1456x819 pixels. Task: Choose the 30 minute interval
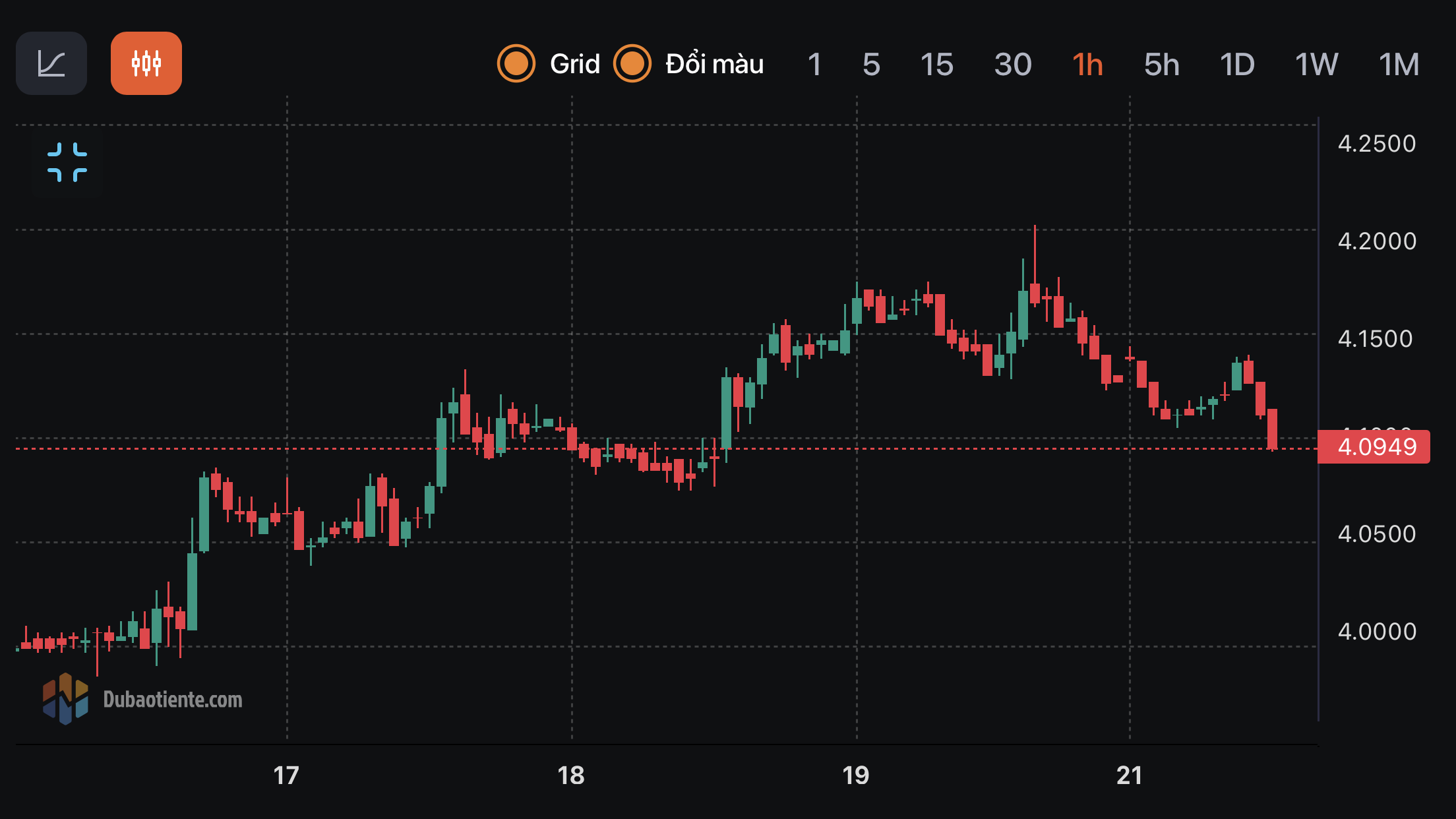[1013, 65]
